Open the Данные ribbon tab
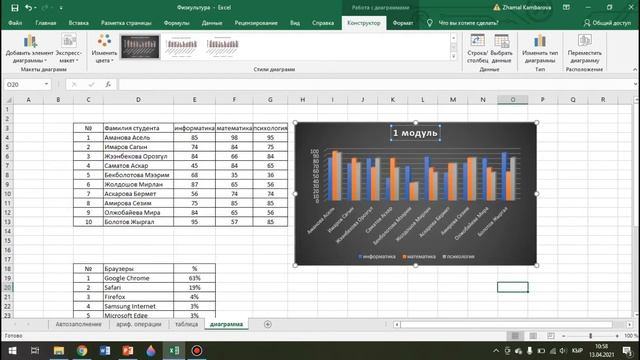Screen dimensions: 640x360 [x=212, y=23]
